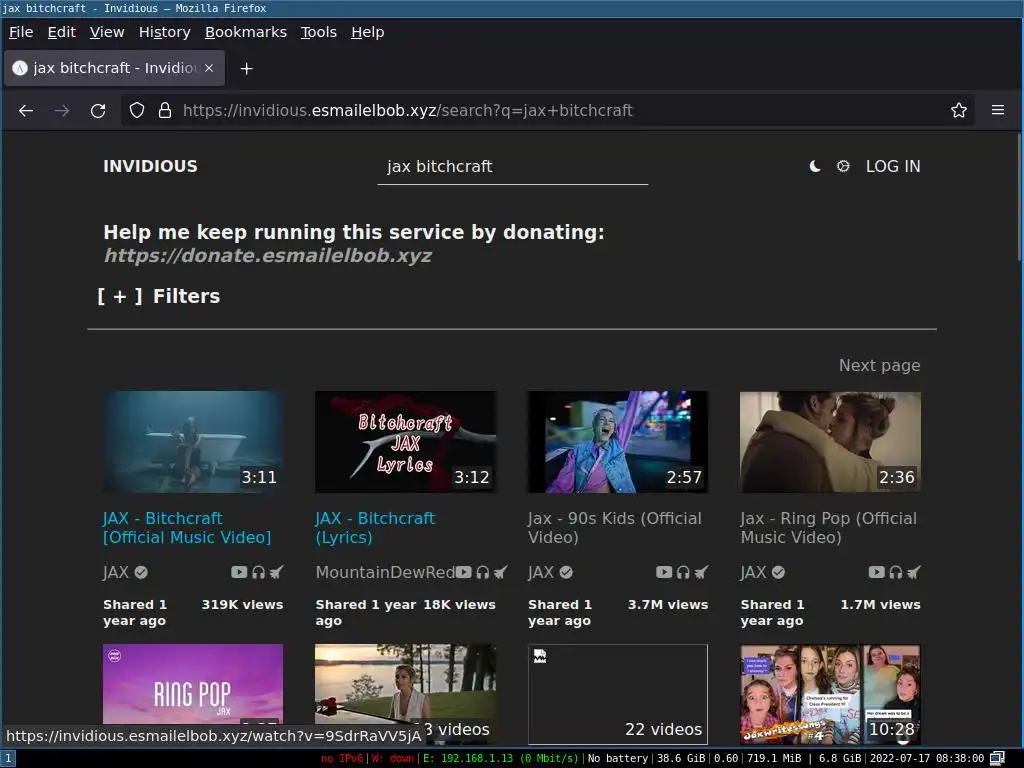Open JAX channel under 90s Kids video
Viewport: 1024px width, 768px height.
tap(551, 572)
